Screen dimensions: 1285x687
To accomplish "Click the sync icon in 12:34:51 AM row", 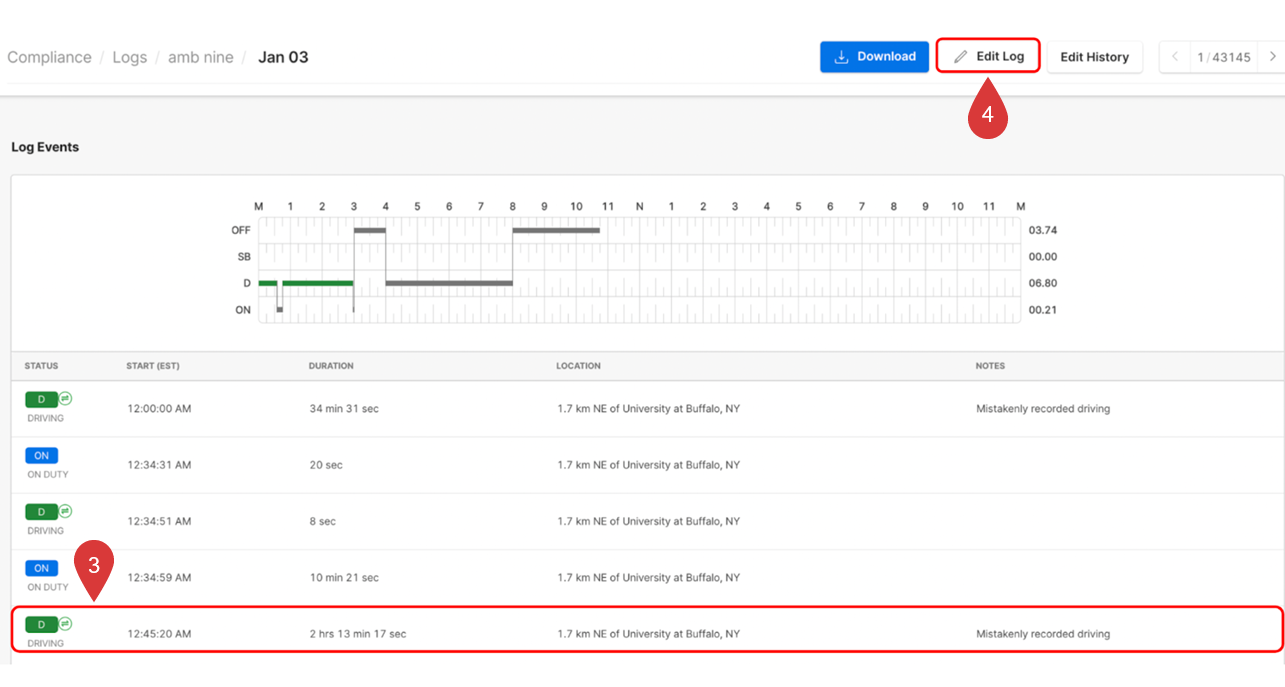I will click(x=65, y=510).
